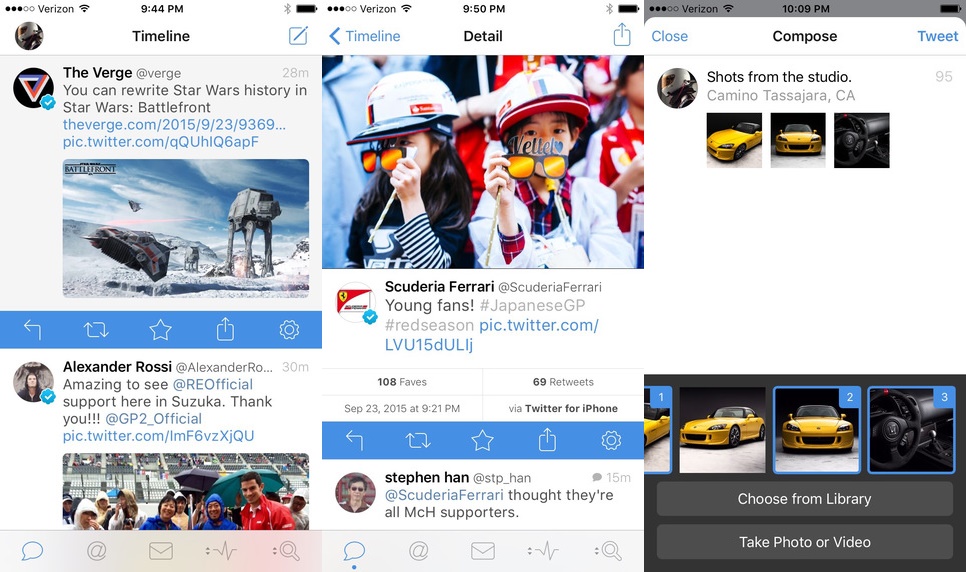Share The Verge tweet in Timeline action bar
966x572 pixels.
click(x=225, y=329)
